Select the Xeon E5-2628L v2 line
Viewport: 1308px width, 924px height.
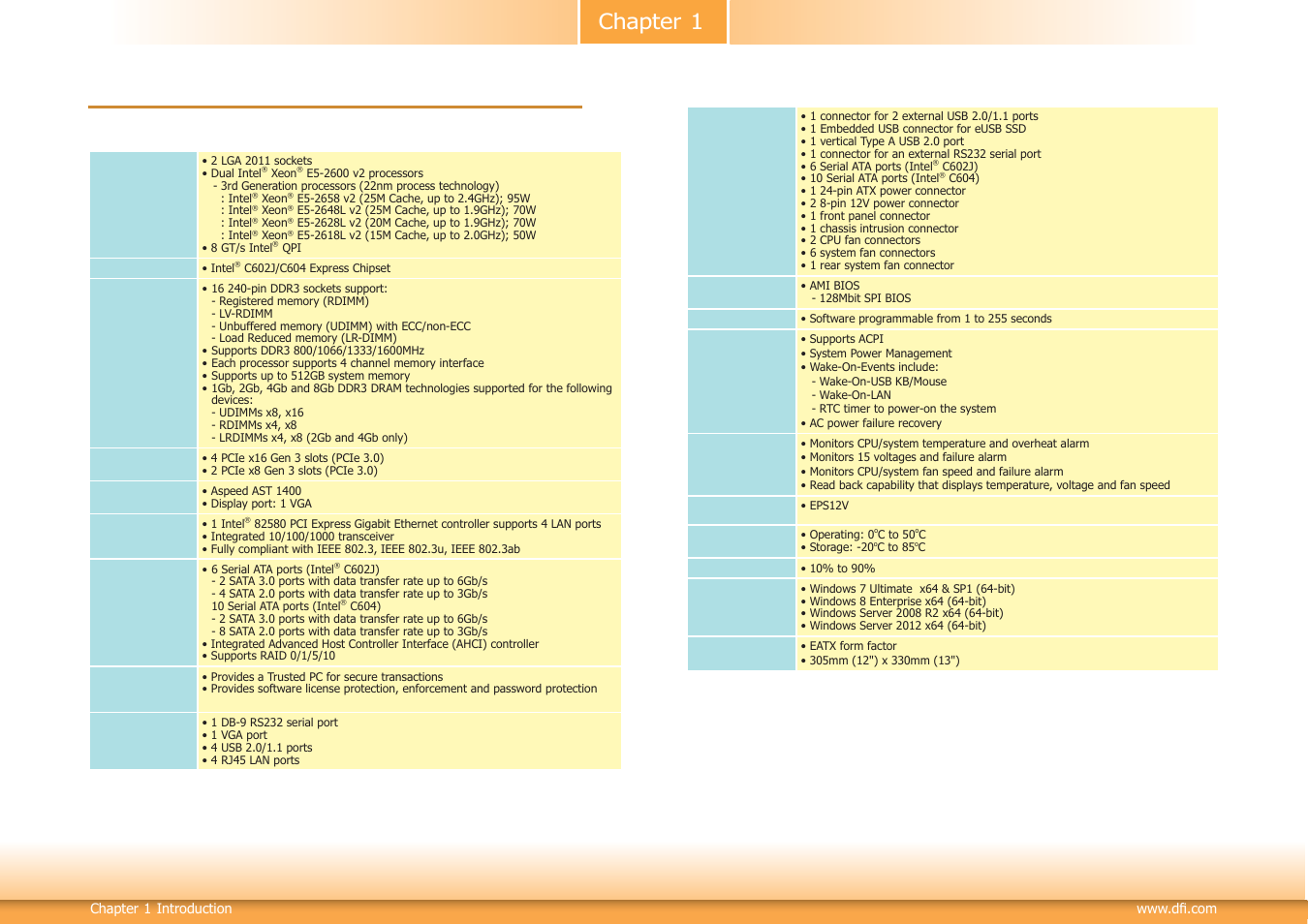379,223
